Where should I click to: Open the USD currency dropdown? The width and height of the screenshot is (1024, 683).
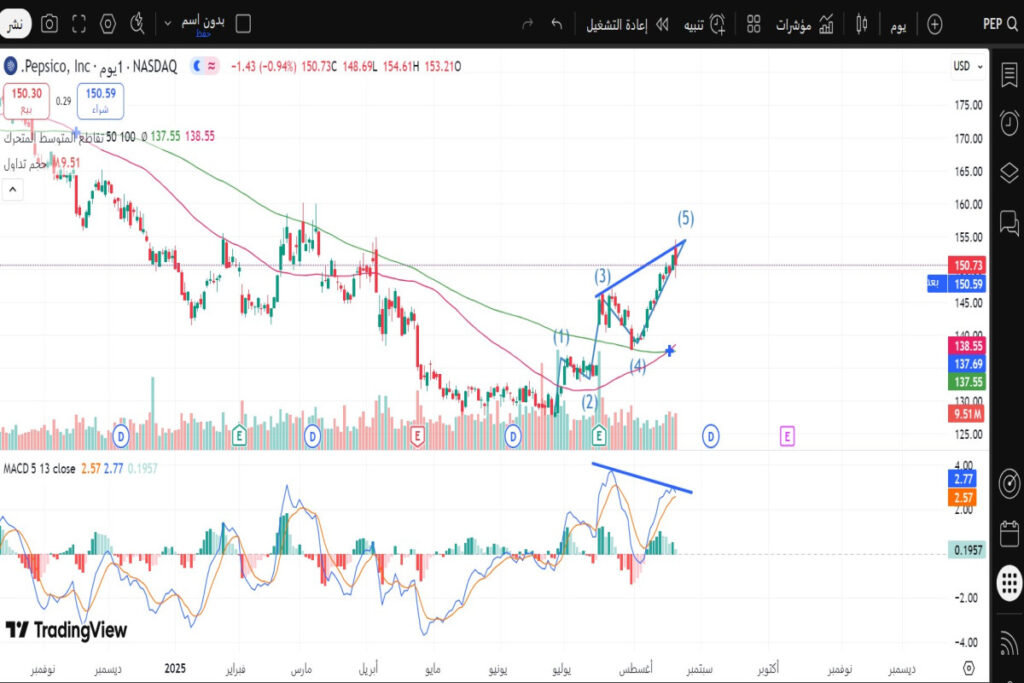point(967,66)
